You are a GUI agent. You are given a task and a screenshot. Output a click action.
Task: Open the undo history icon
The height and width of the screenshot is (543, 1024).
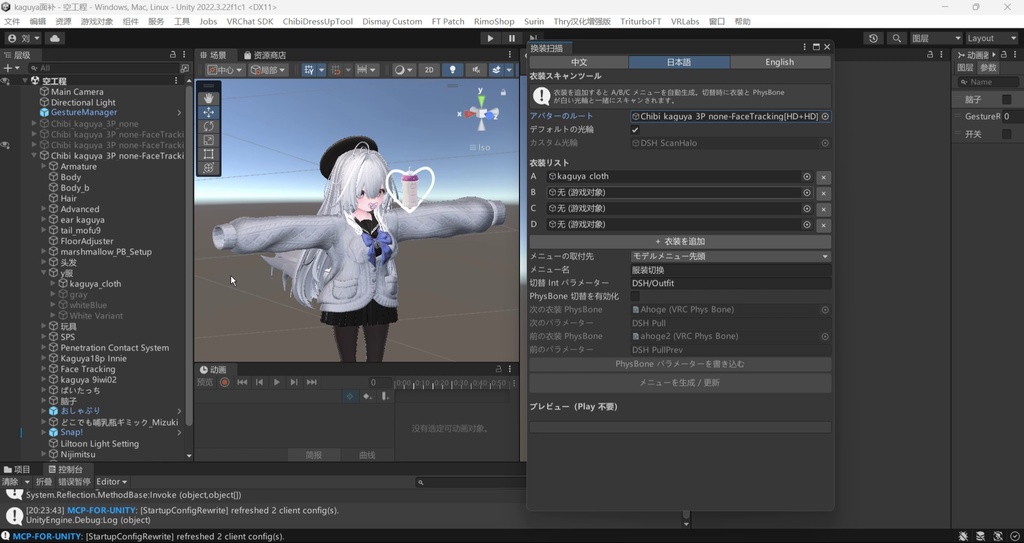(x=873, y=39)
